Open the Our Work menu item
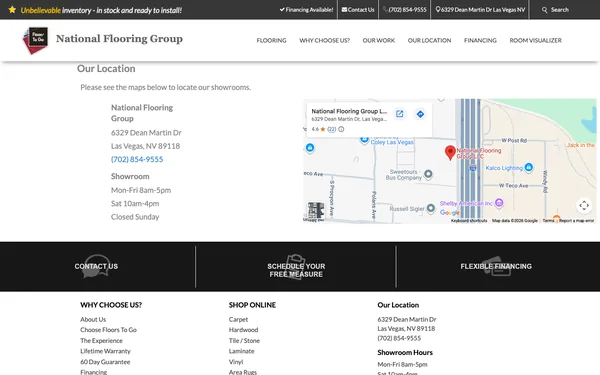The width and height of the screenshot is (600, 375). 379,40
